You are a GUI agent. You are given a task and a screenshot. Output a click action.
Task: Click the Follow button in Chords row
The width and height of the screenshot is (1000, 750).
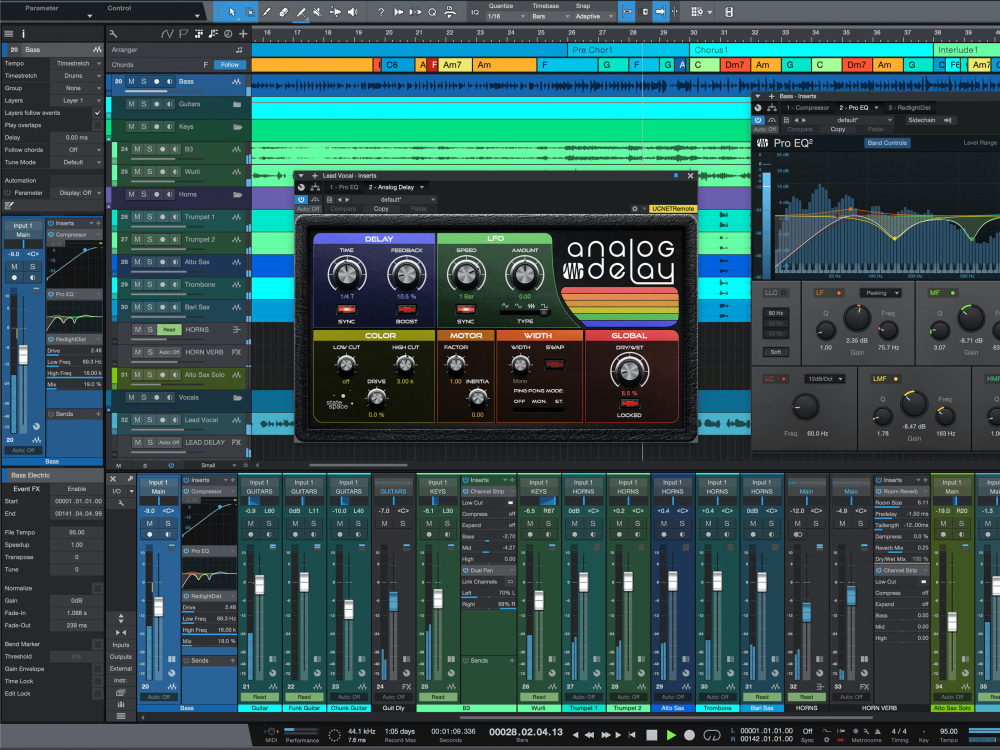click(230, 64)
